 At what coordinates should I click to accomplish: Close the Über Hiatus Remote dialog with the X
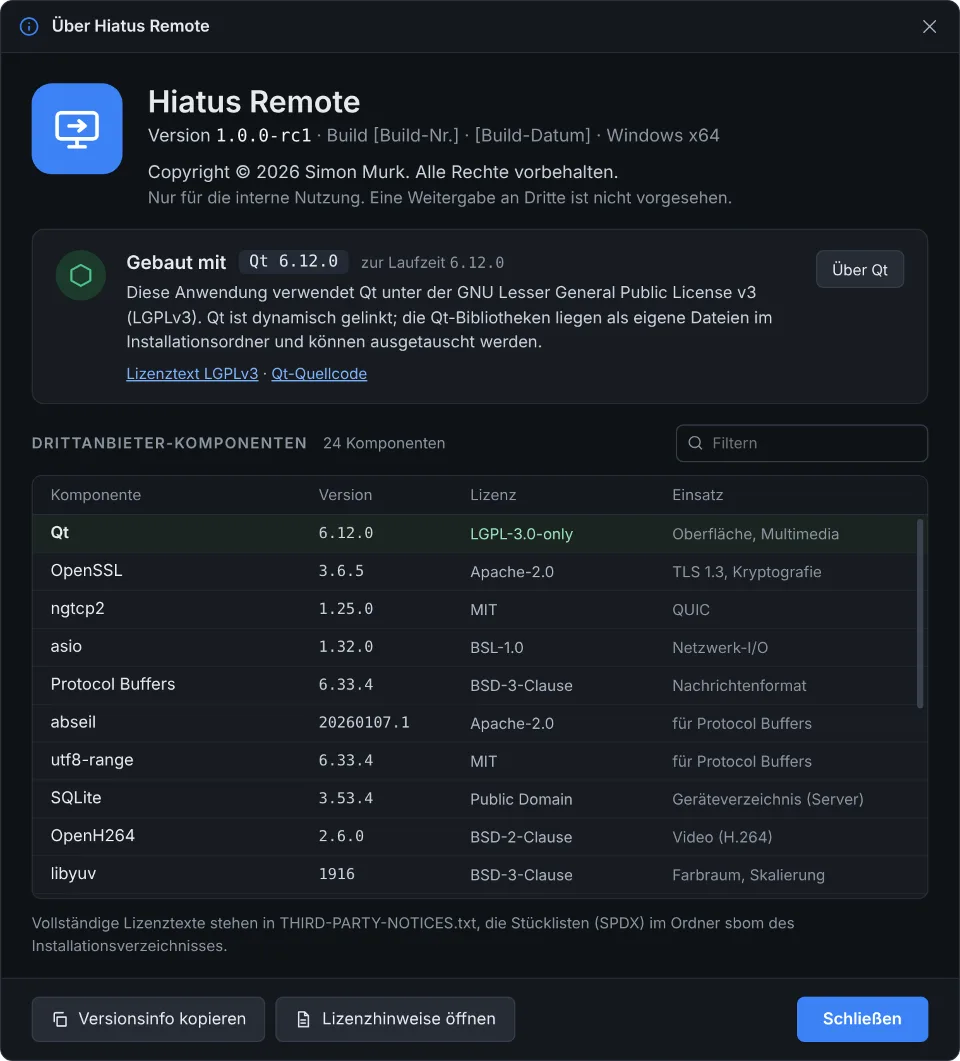930,26
